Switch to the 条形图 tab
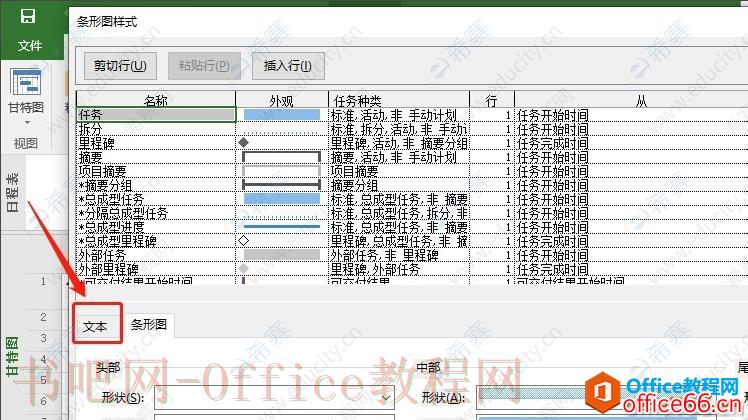This screenshot has width=748, height=420. tap(149, 325)
